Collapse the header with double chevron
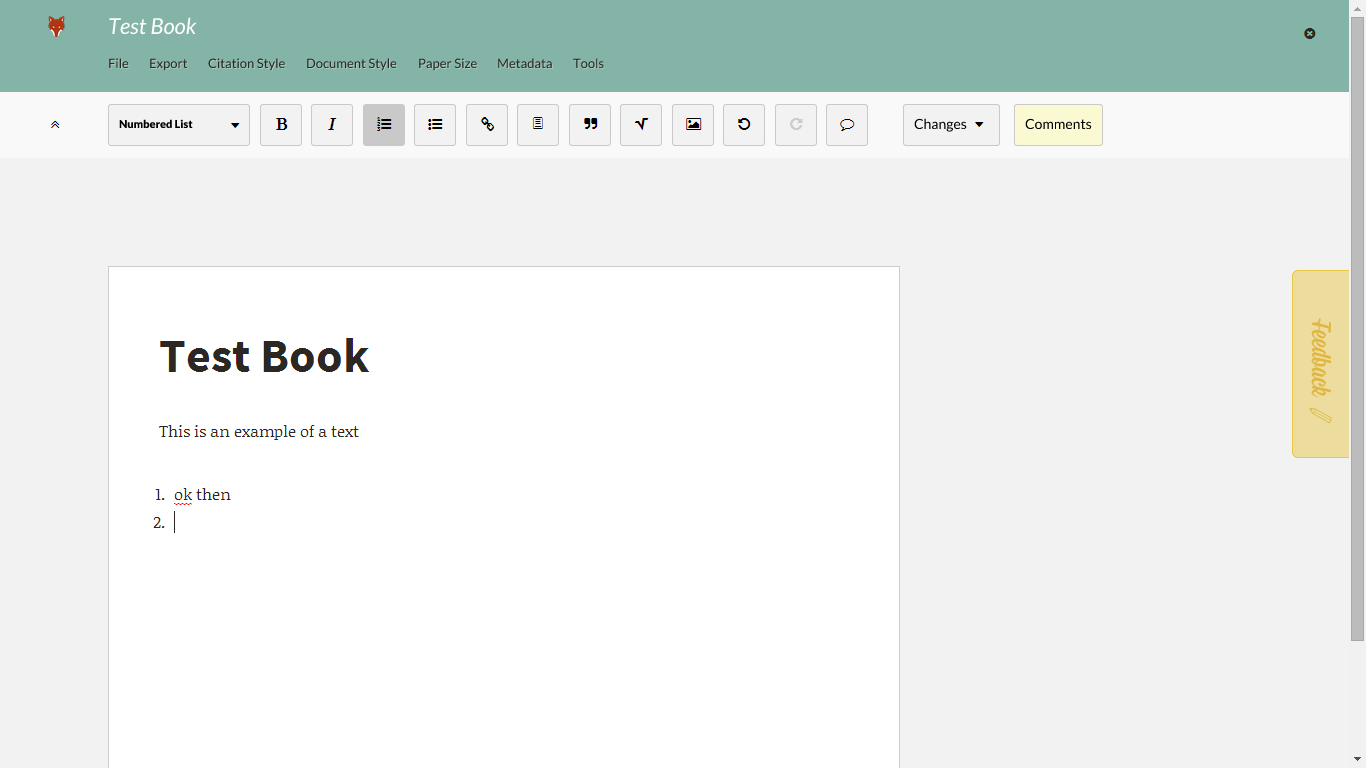 pos(55,125)
